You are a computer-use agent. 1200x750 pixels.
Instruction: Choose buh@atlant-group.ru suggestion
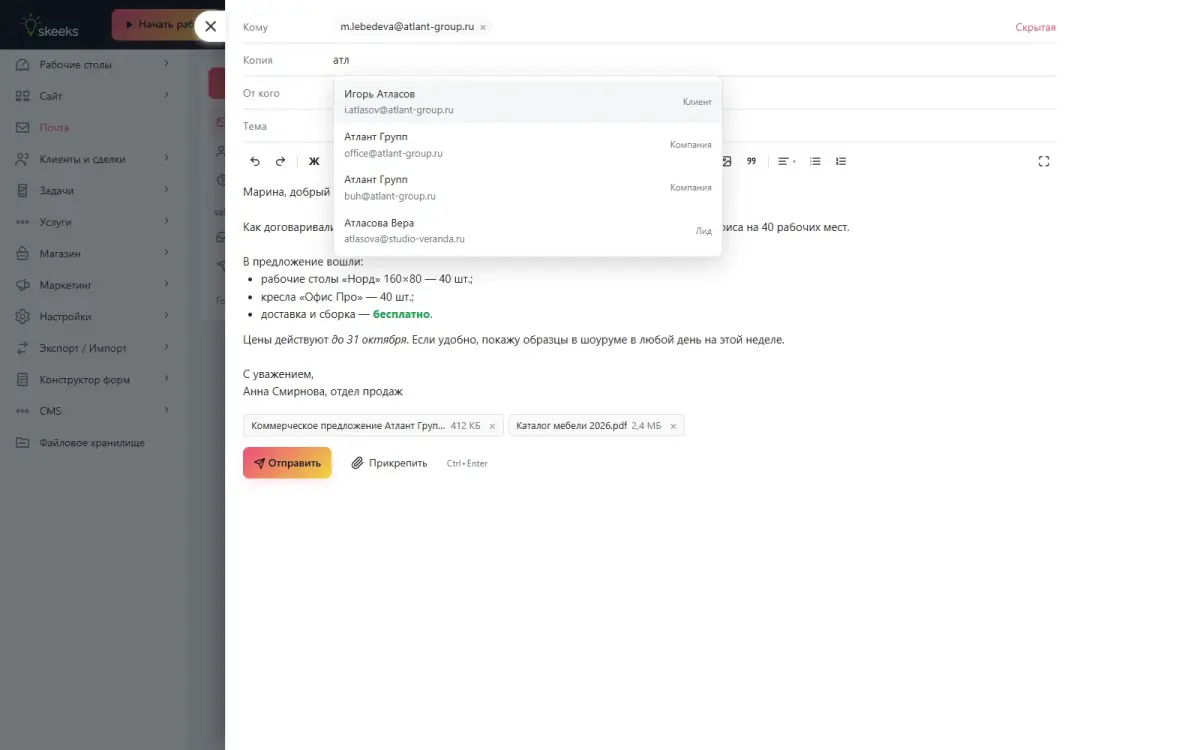[x=528, y=188]
